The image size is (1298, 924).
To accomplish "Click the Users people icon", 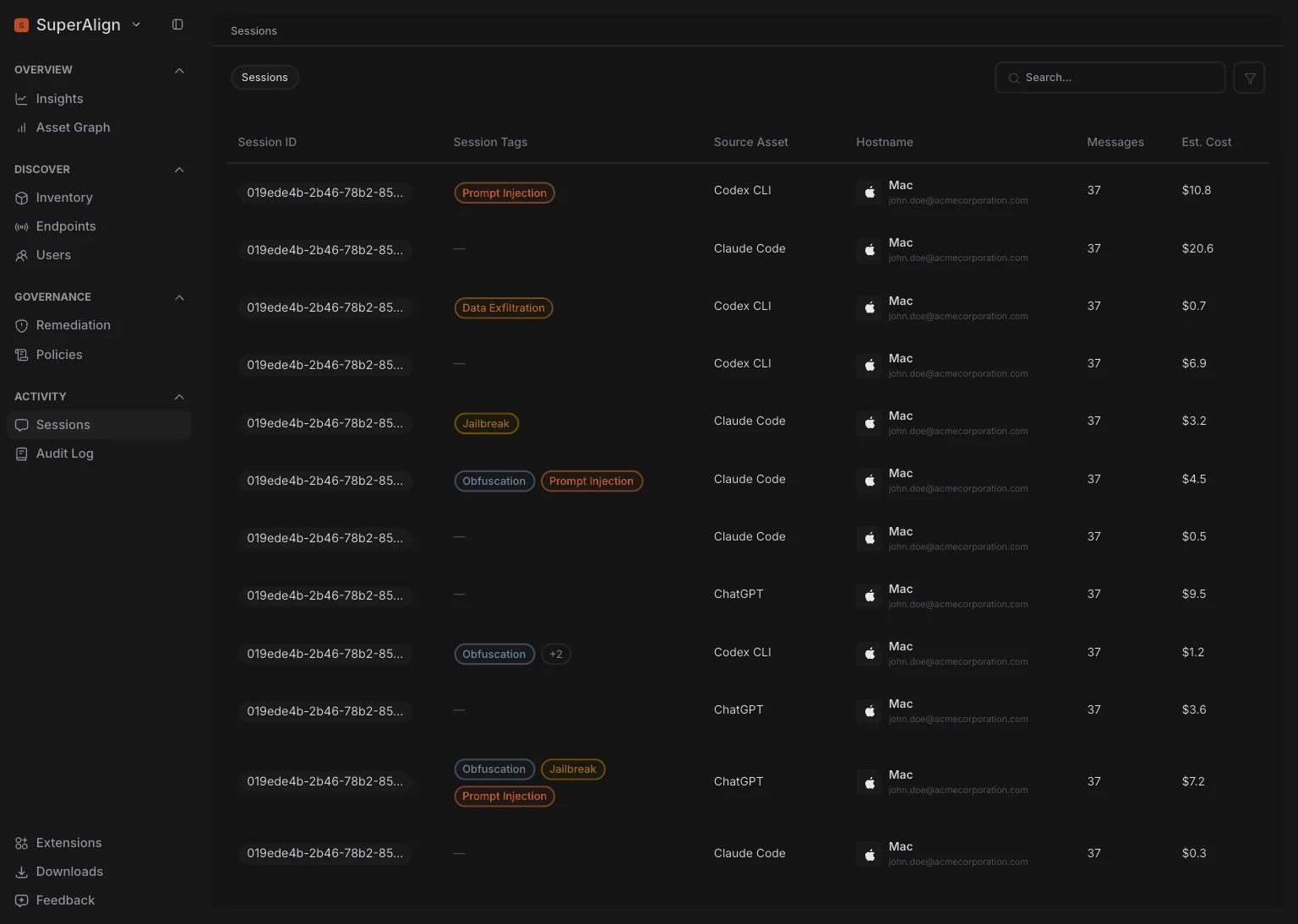I will 22,255.
